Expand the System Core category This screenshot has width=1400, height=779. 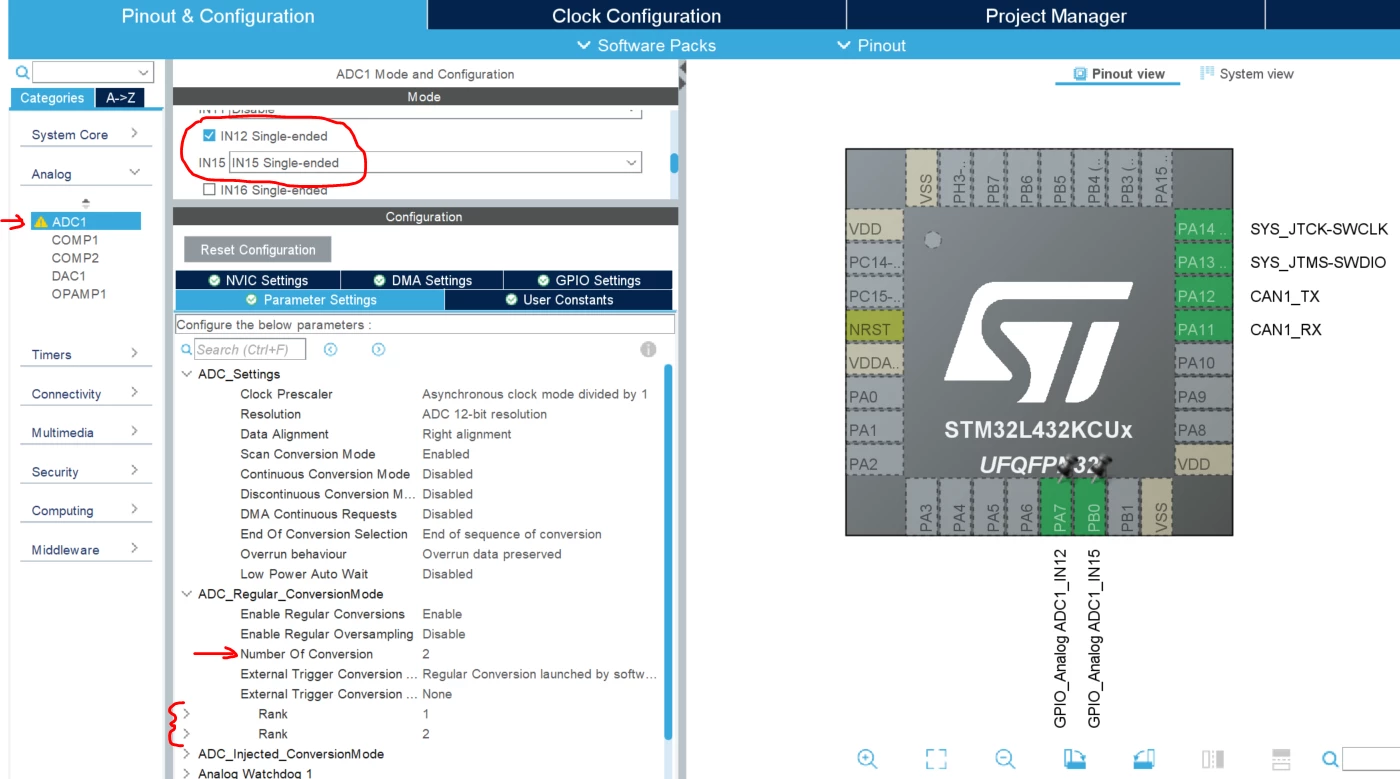tap(134, 134)
